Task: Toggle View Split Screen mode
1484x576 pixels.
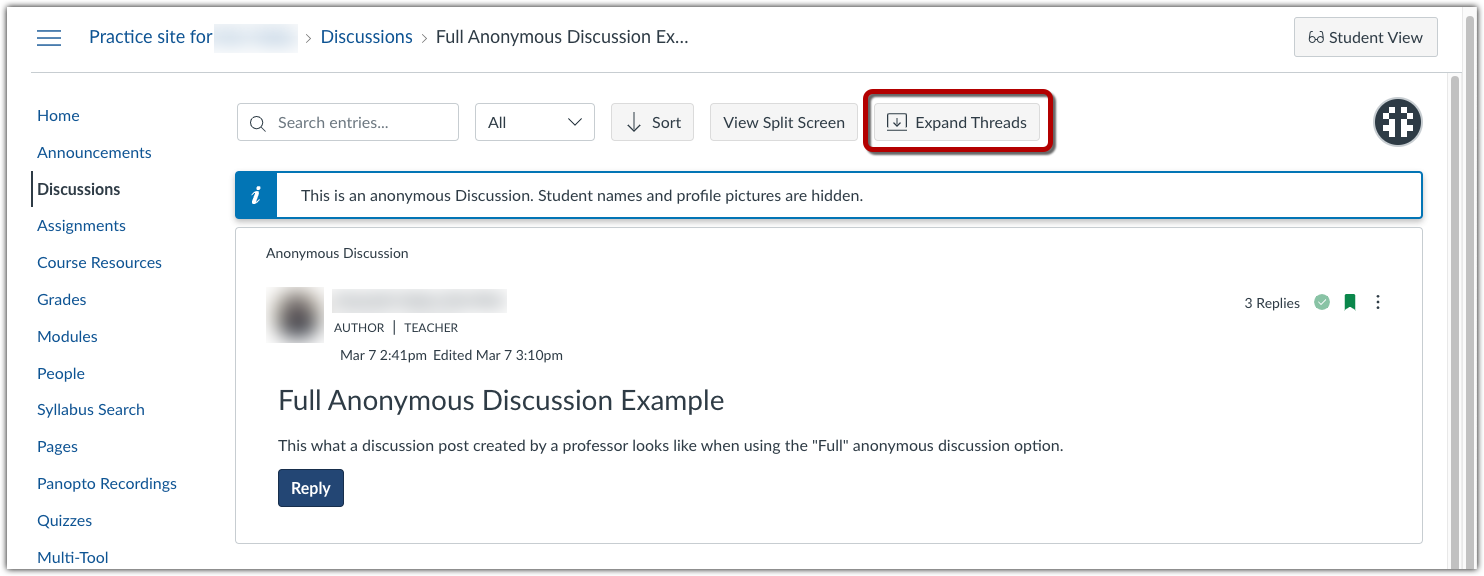Action: (x=783, y=121)
